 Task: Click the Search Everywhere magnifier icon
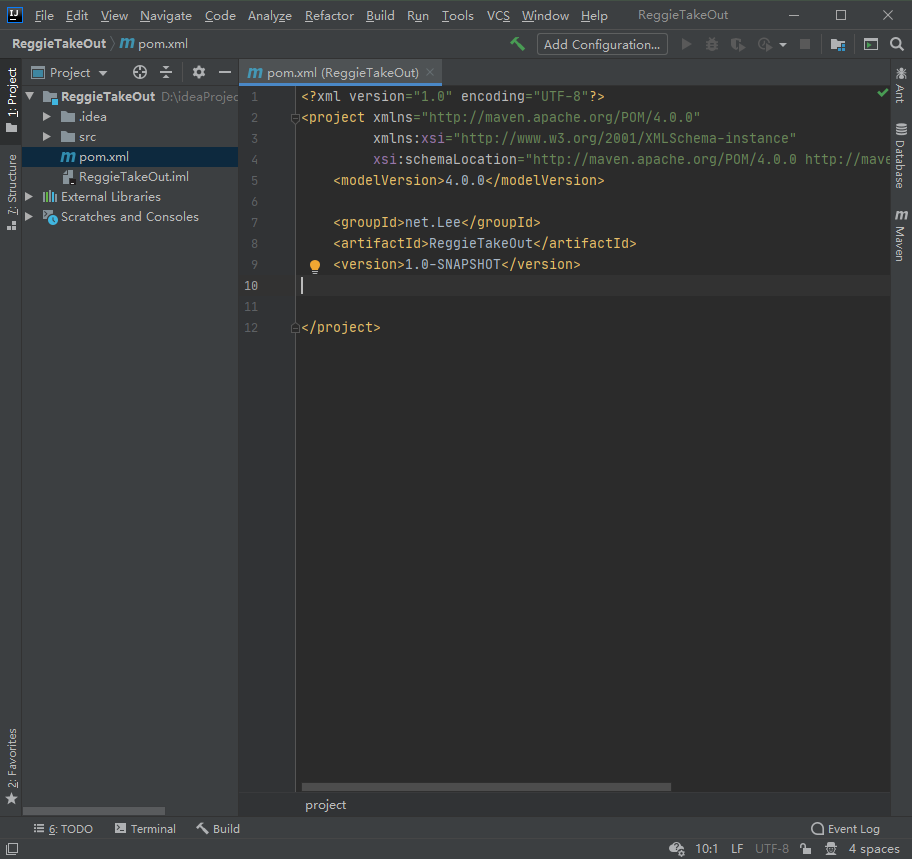pyautogui.click(x=896, y=44)
